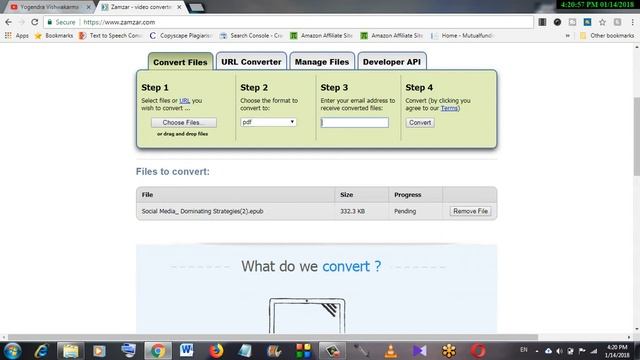Click the Pending progress status
The width and height of the screenshot is (640, 360).
tap(405, 211)
